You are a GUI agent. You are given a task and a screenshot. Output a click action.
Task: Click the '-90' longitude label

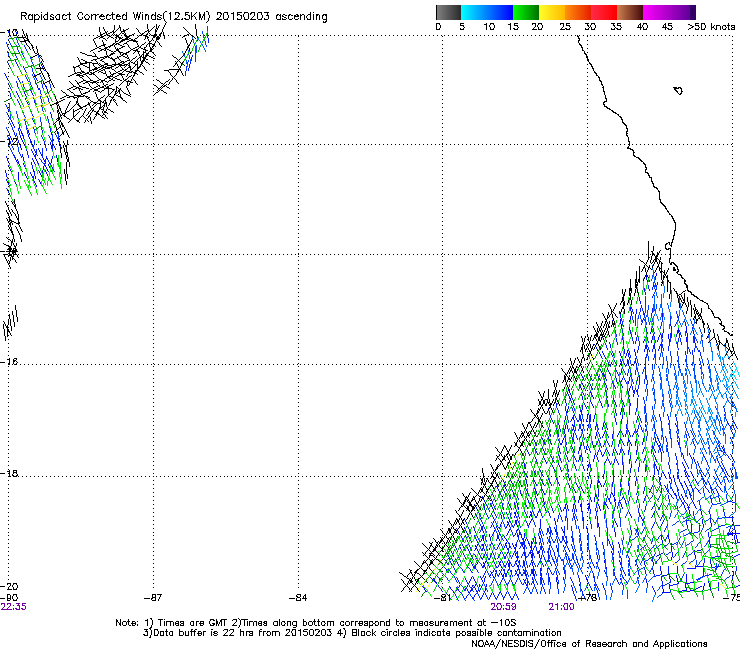(x=9, y=598)
